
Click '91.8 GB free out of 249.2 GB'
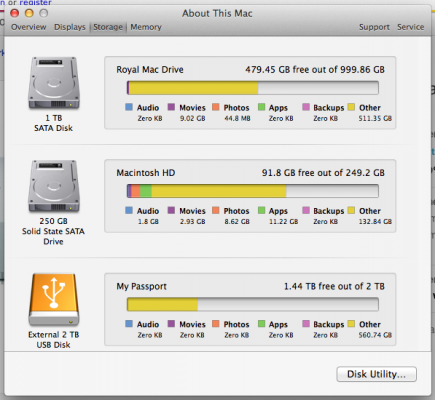pyautogui.click(x=323, y=173)
